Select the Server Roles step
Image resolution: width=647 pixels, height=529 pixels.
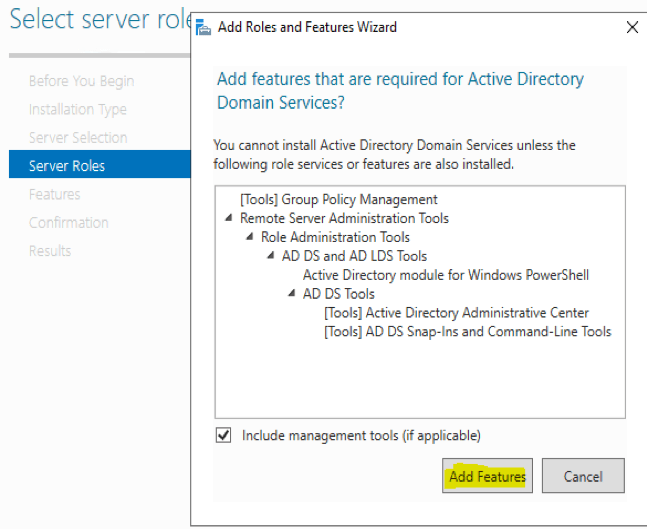[66, 166]
